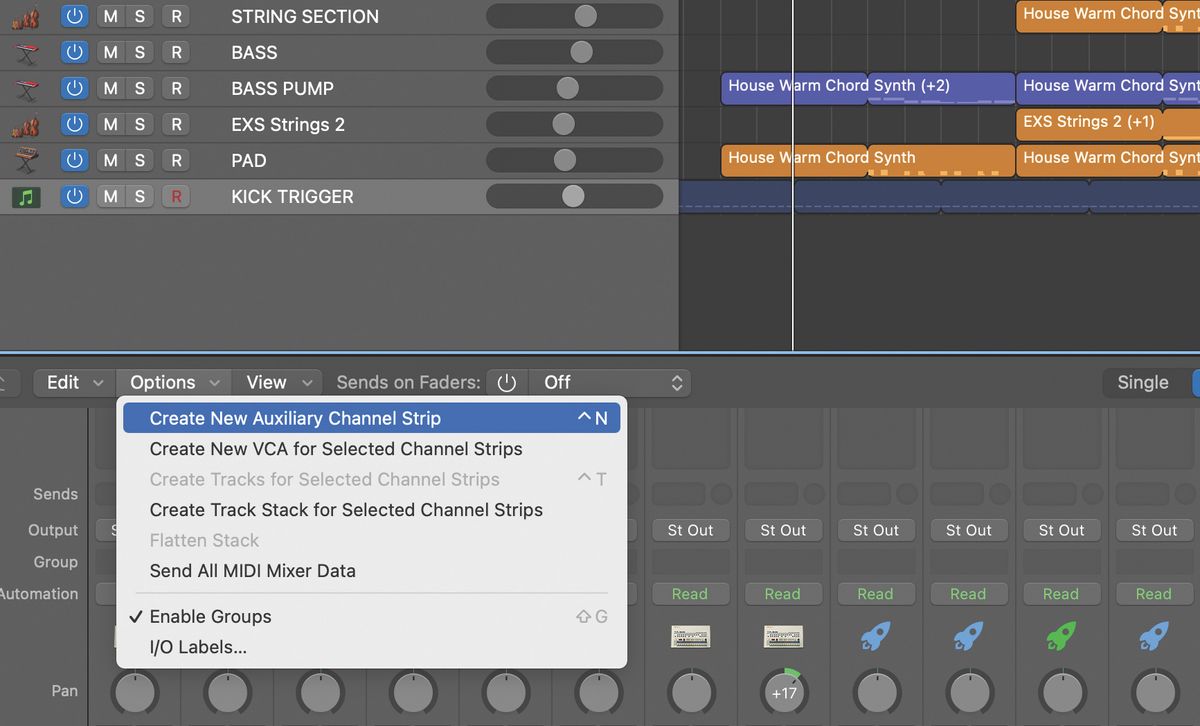Open the Edit menu dropdown in mixer
1200x726 pixels.
tap(74, 383)
